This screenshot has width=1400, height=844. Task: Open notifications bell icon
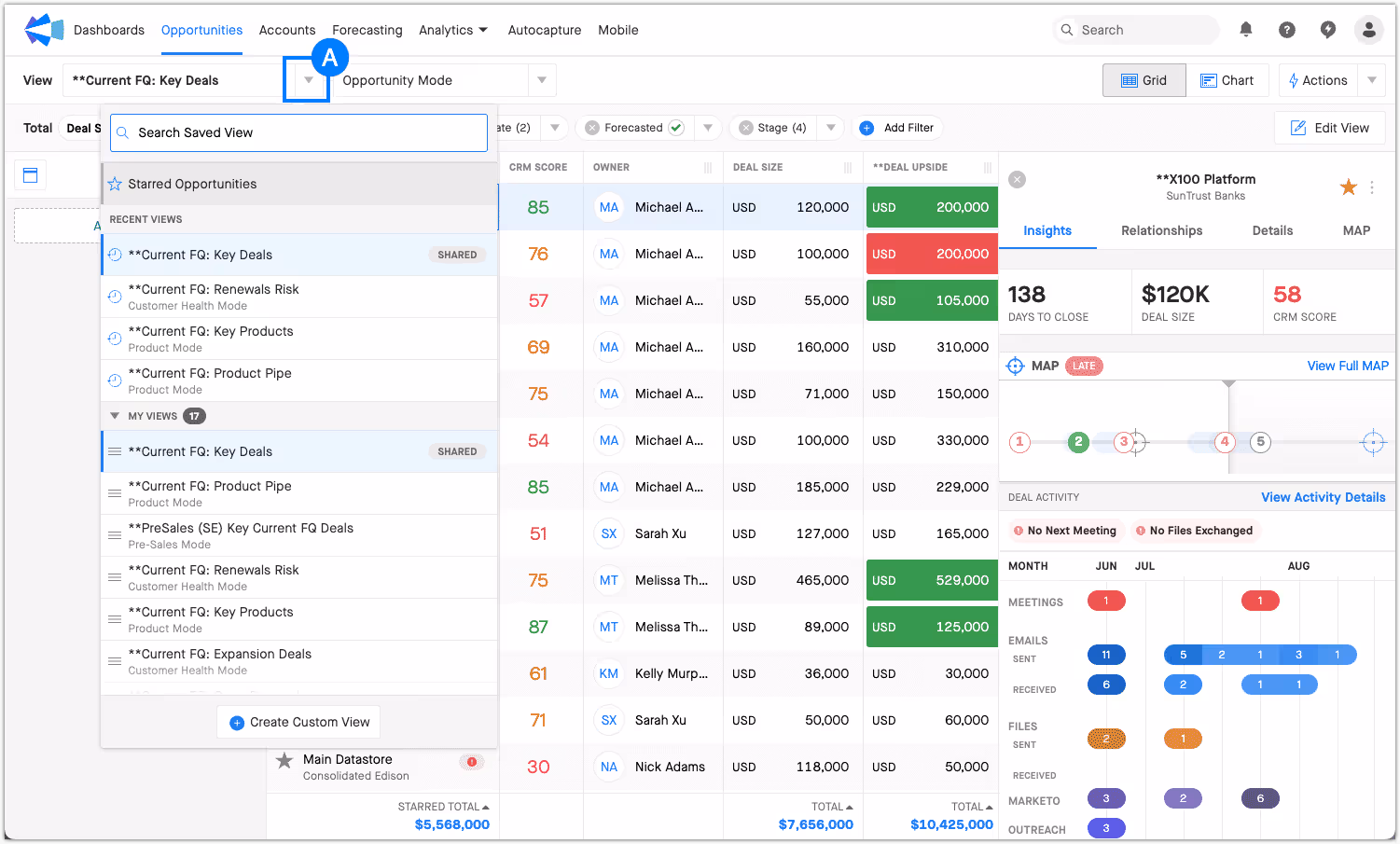click(x=1246, y=30)
